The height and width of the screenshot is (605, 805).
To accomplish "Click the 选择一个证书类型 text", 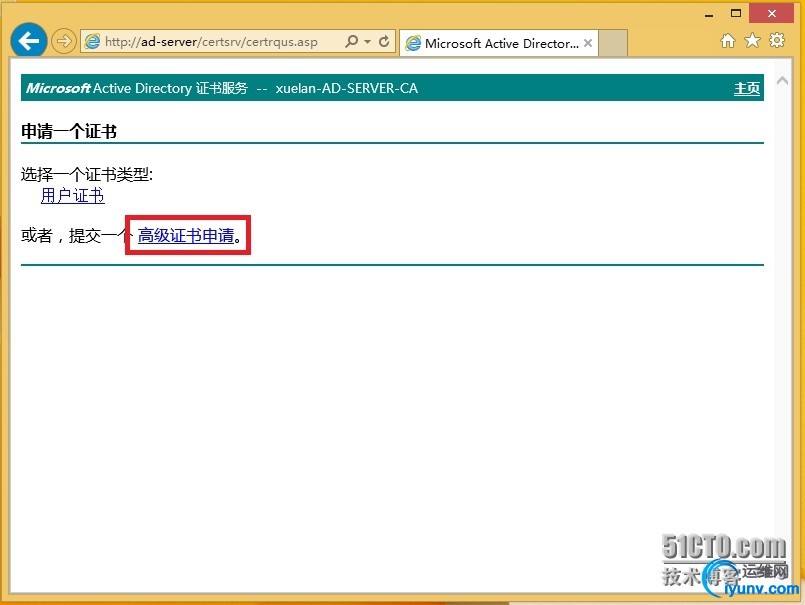I will point(87,174).
